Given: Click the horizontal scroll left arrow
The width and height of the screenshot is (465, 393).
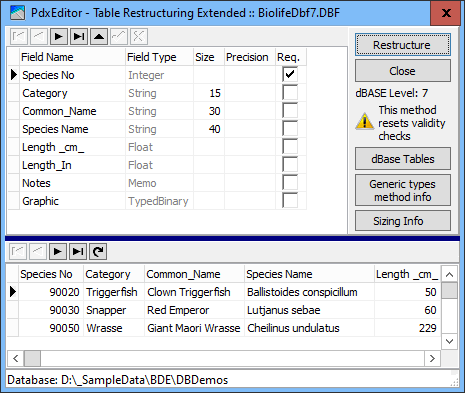Looking at the screenshot, I should click(15, 358).
